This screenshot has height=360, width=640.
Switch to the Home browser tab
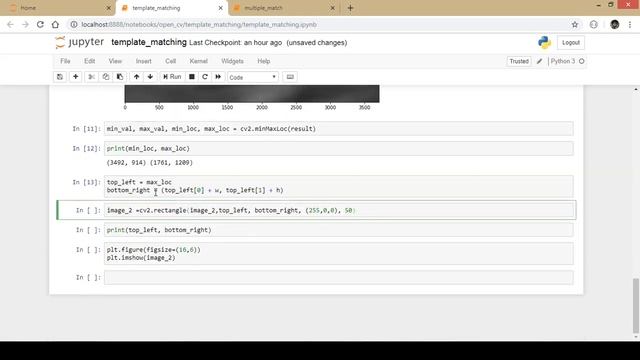pos(57,8)
